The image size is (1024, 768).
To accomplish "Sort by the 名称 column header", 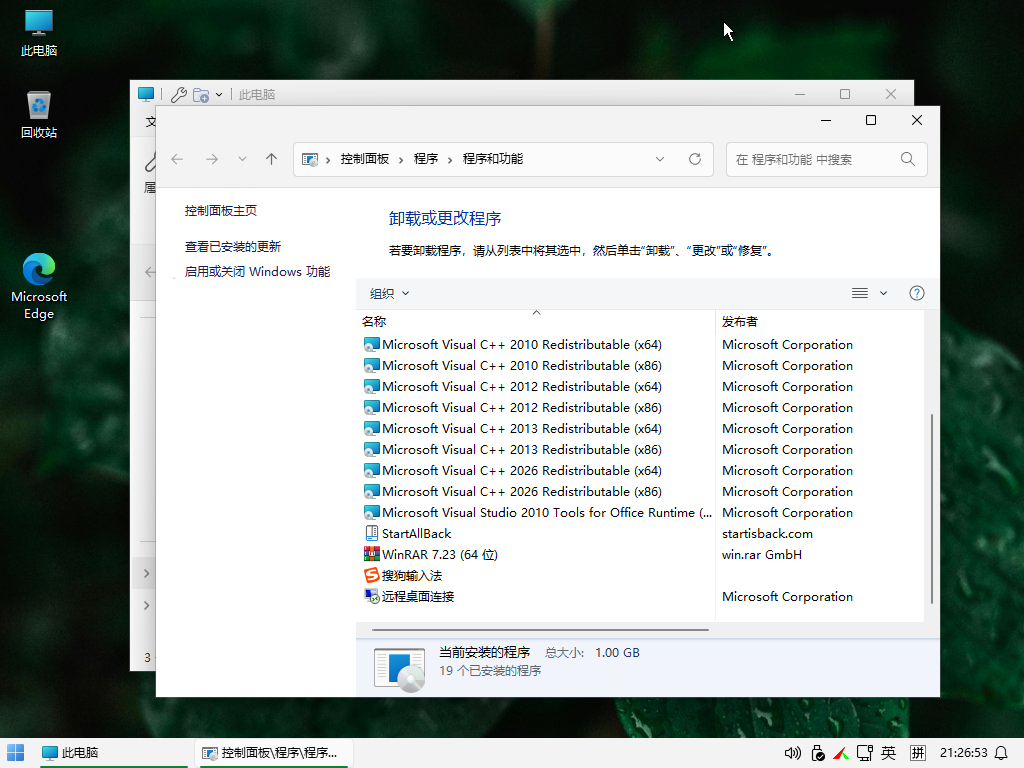I will click(536, 321).
